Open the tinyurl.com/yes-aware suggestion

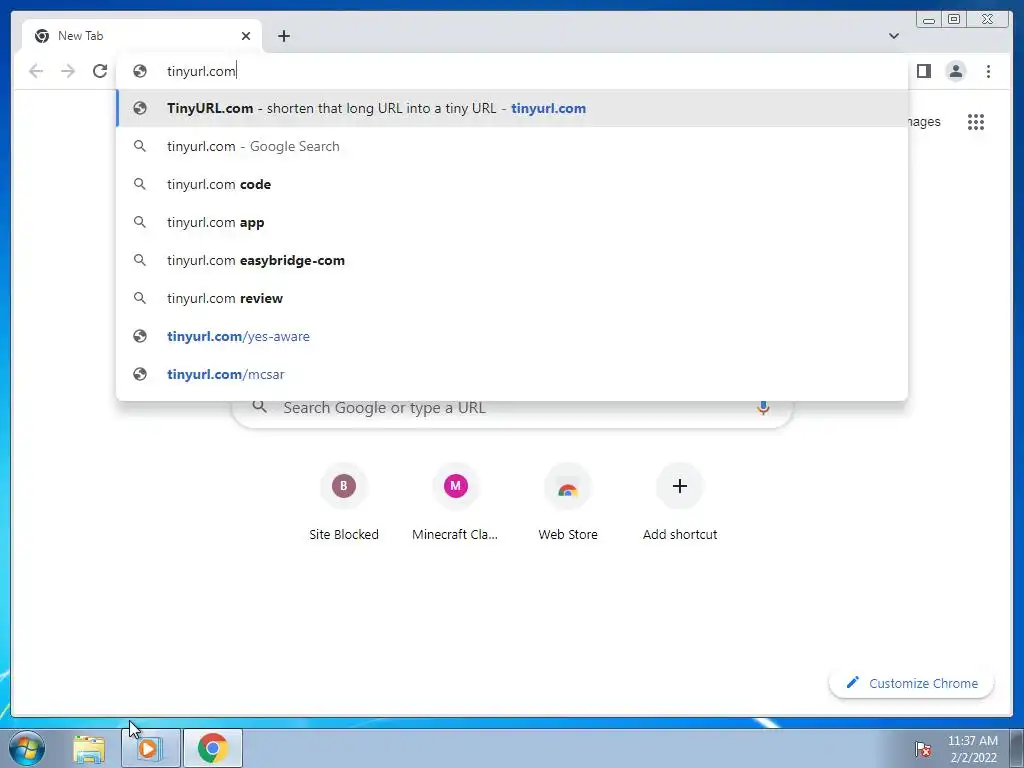(x=512, y=336)
